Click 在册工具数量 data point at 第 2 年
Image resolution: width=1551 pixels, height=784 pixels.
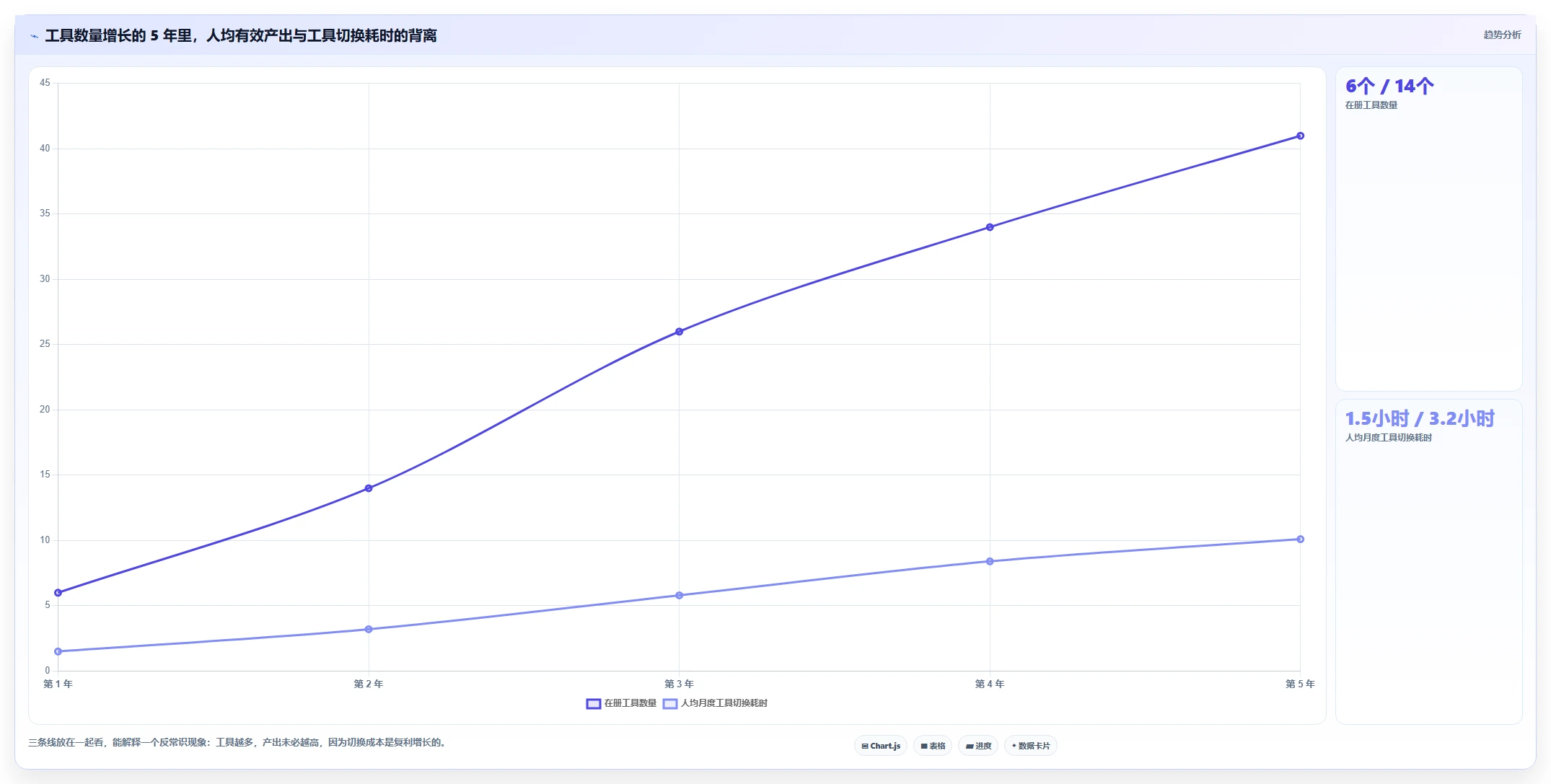(369, 488)
